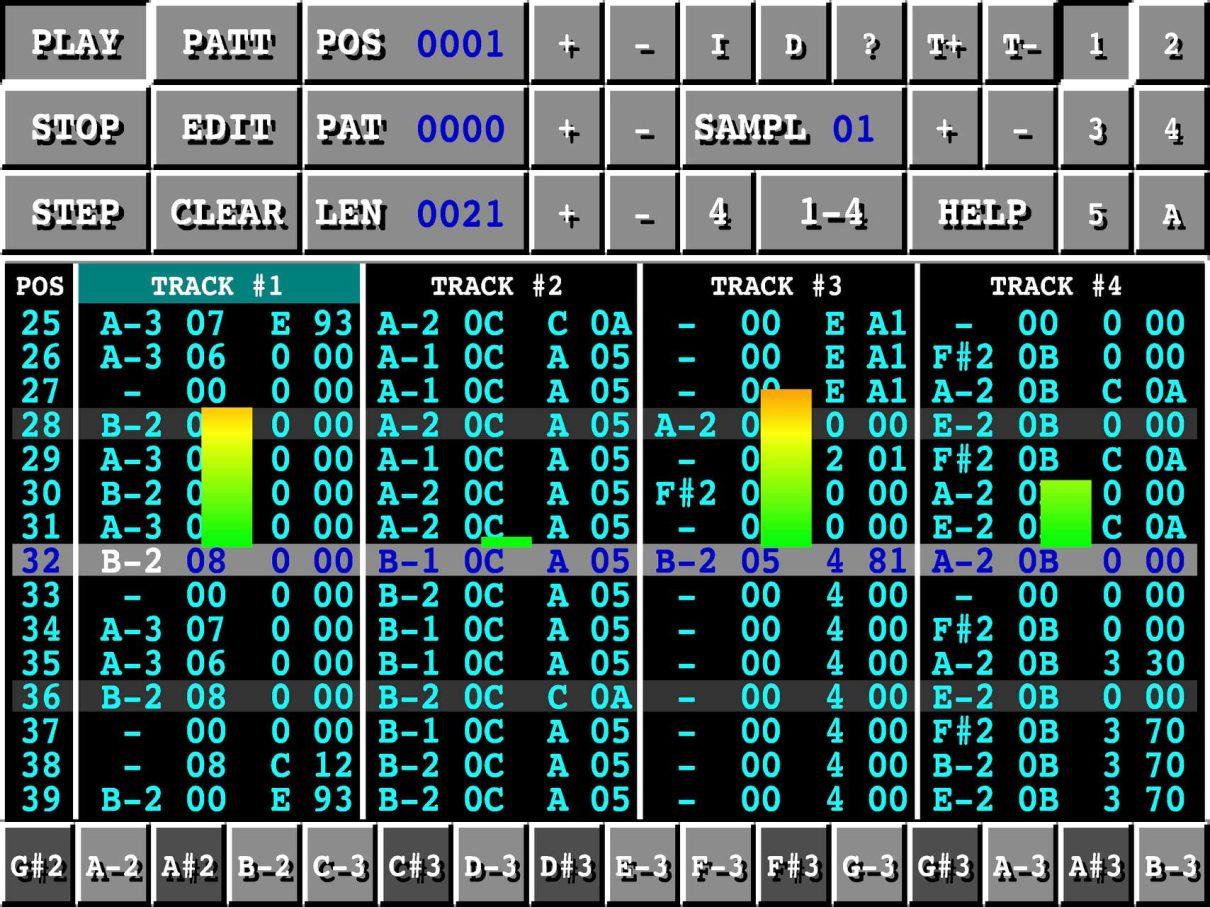Viewport: 1210px width, 907px height.
Task: Increment POS with its + stepper
Action: tap(567, 43)
